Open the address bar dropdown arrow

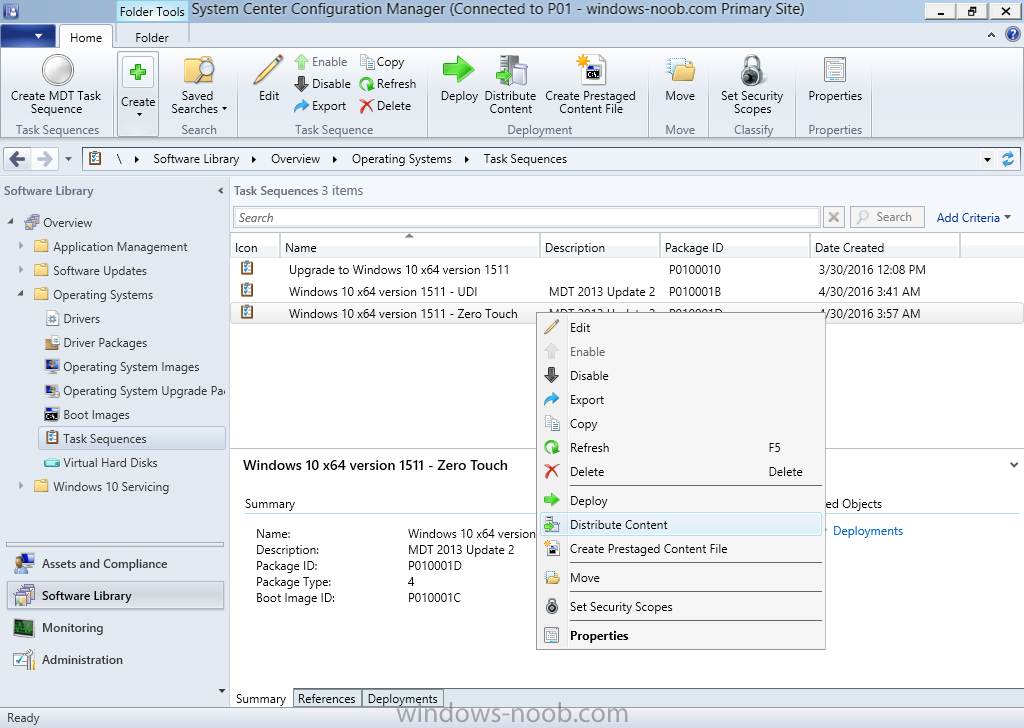point(987,159)
